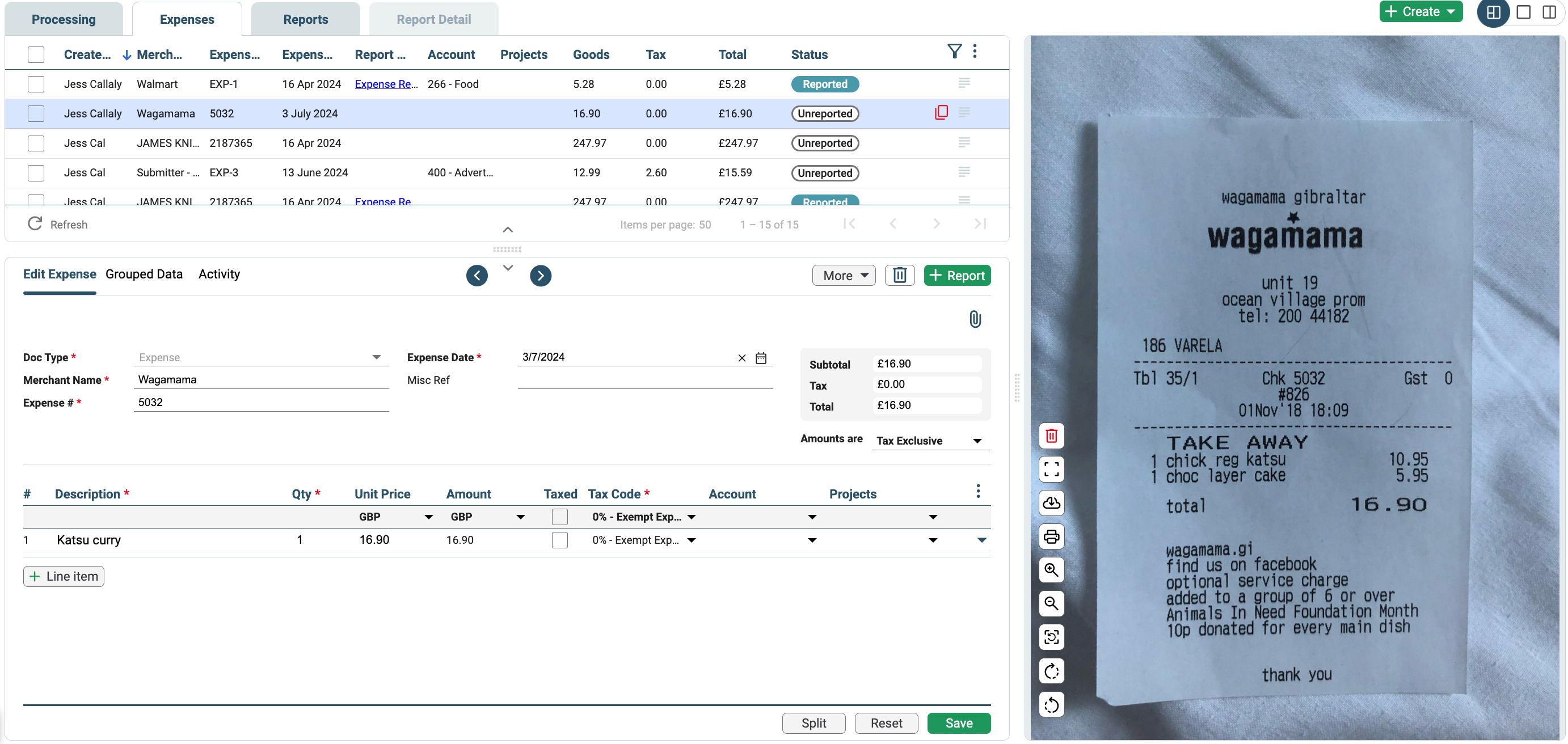Image resolution: width=1568 pixels, height=744 pixels.
Task: Open the Grouped Data tab
Action: tap(144, 274)
